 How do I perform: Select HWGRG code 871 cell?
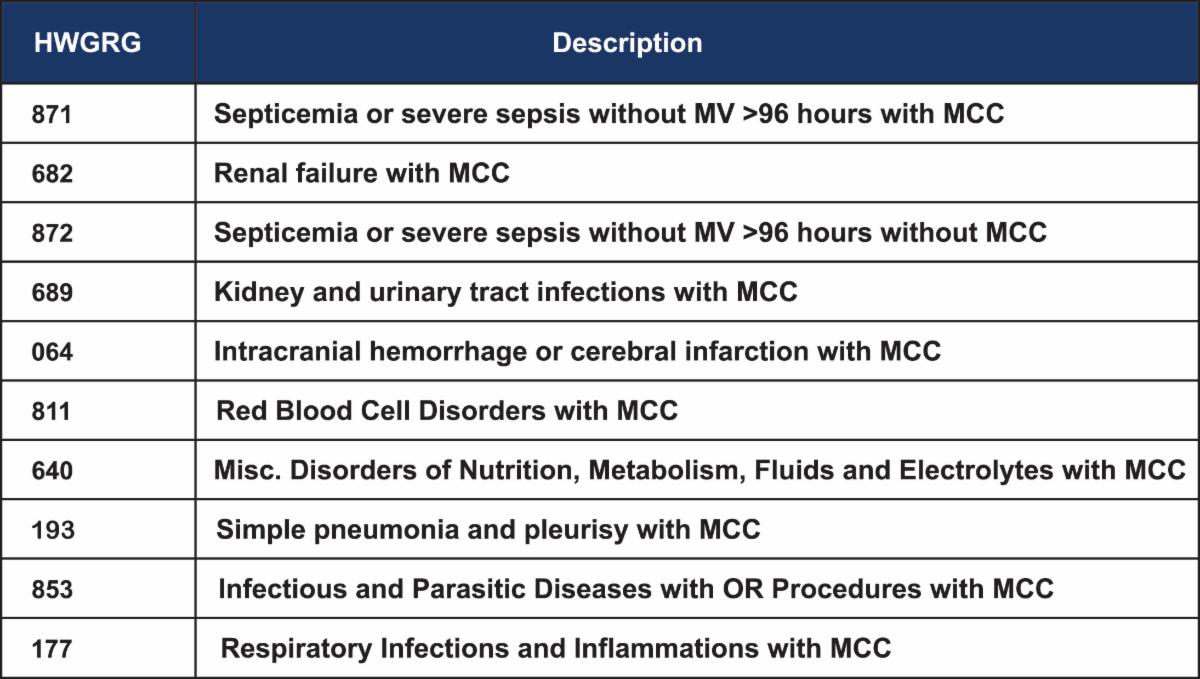(53, 114)
